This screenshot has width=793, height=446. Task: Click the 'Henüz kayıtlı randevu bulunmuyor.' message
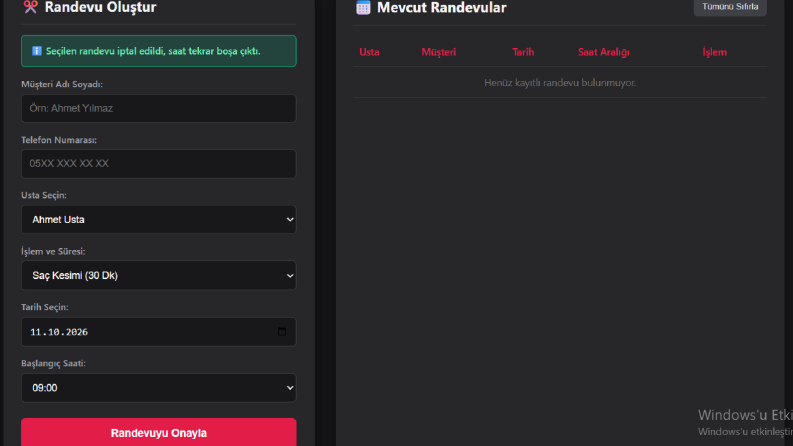point(560,82)
